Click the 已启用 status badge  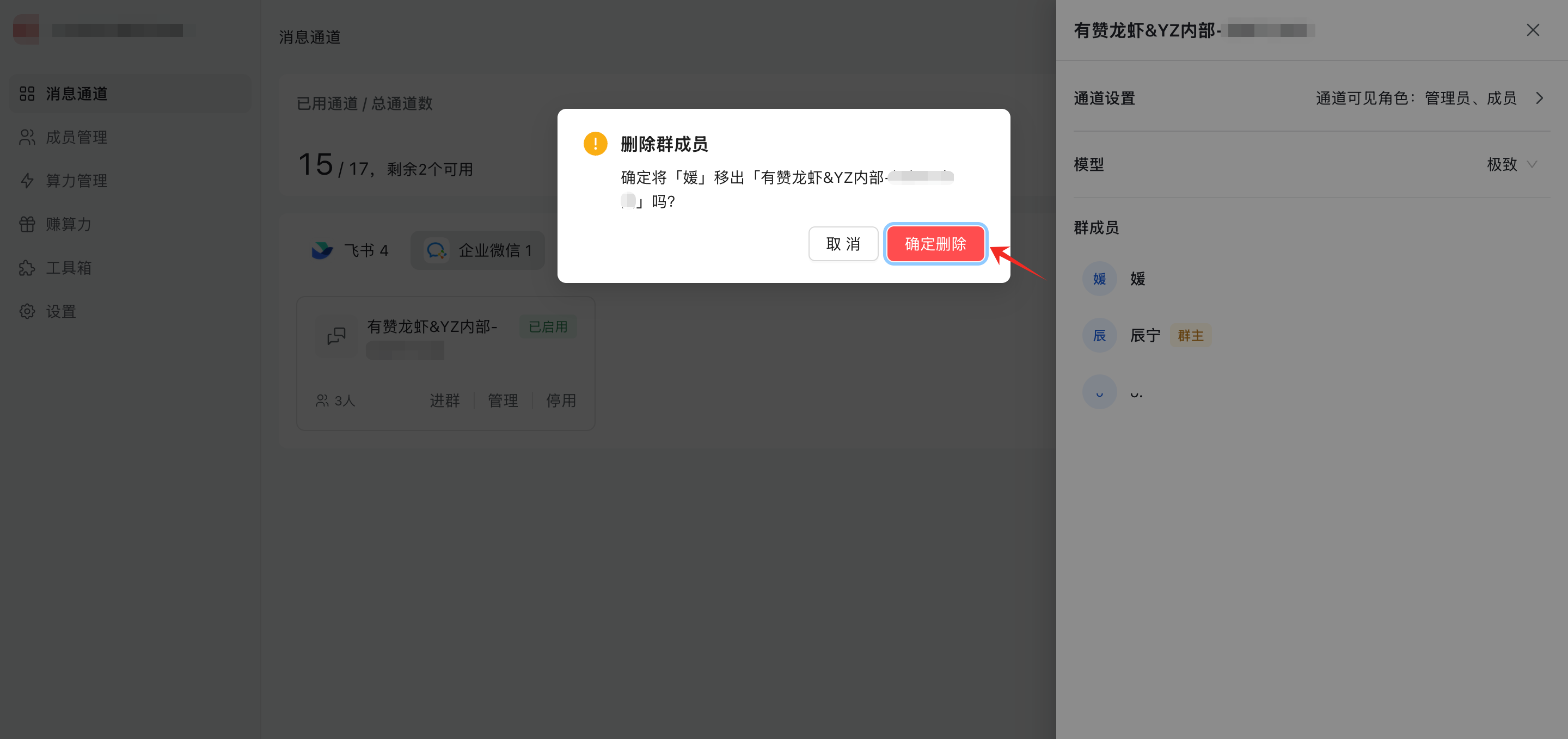click(548, 327)
